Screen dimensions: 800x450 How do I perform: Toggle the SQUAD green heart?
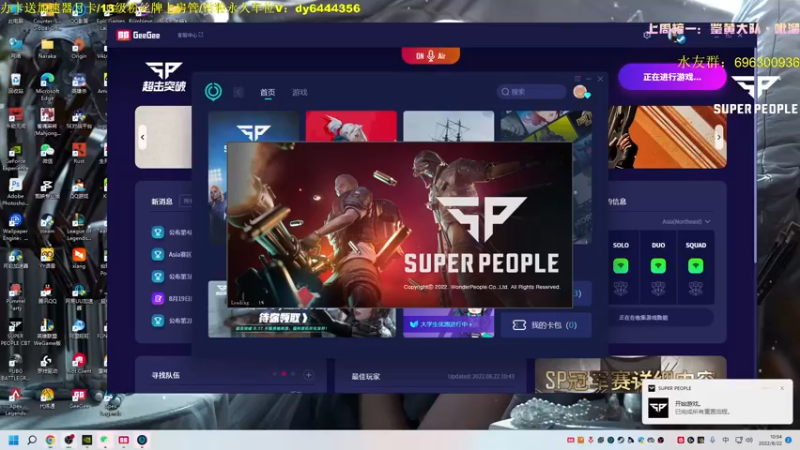696,266
